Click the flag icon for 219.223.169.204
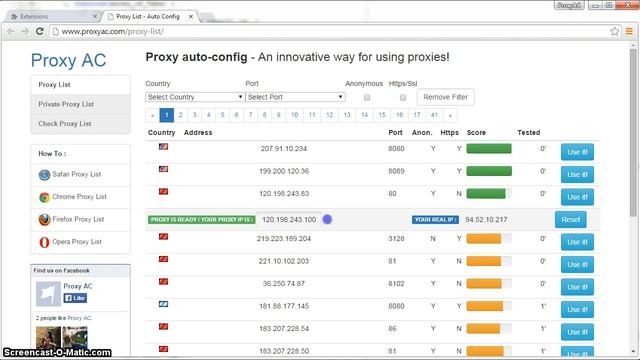640x360 pixels. [163, 236]
